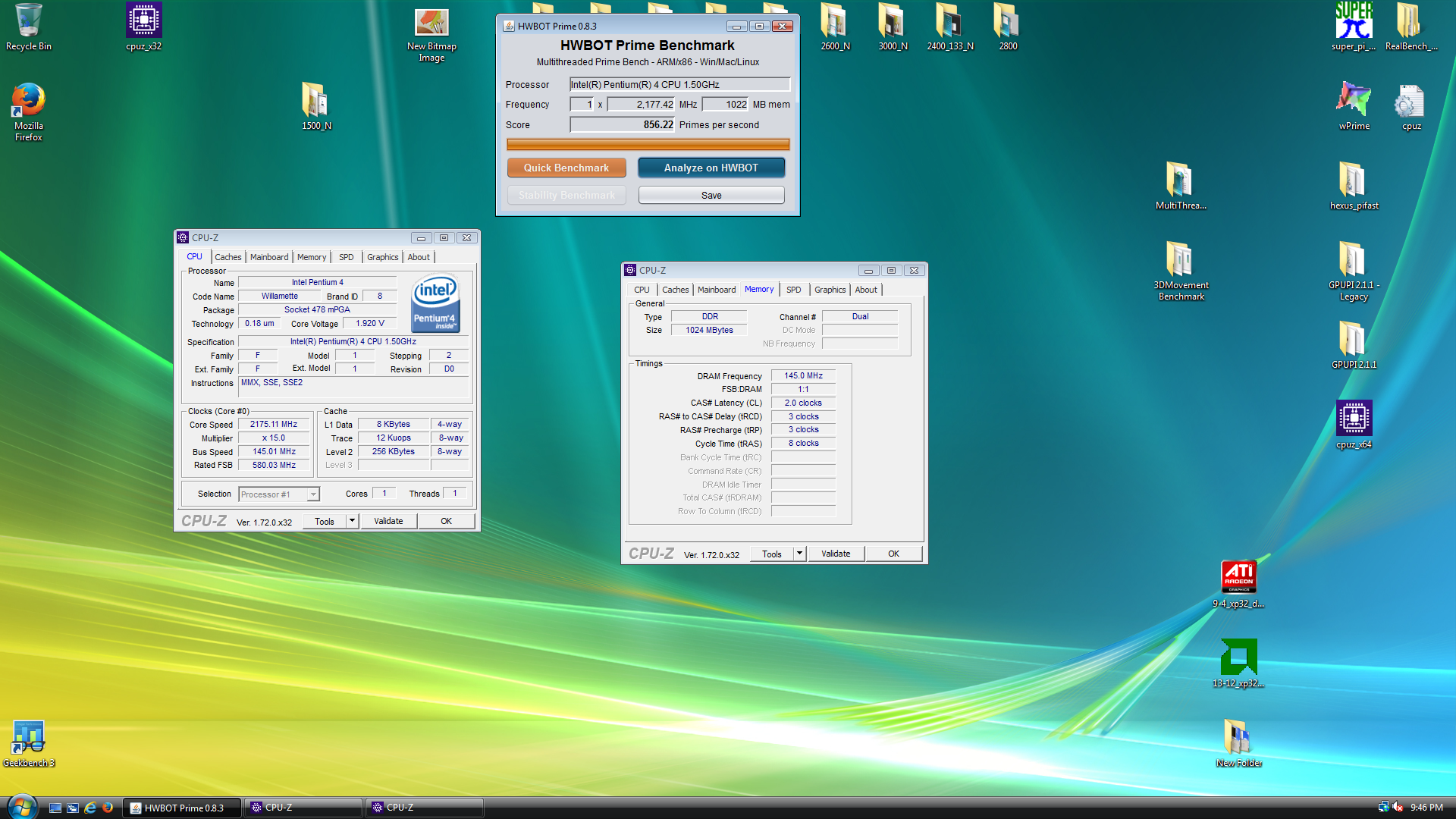Click OK in the CPU-Z CPU window
Screen dimensions: 1456x819
(446, 521)
